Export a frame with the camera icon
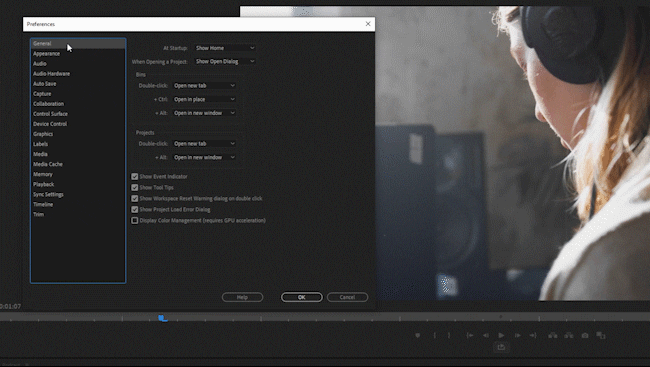Screen dimensions: 650x367 click(585, 335)
